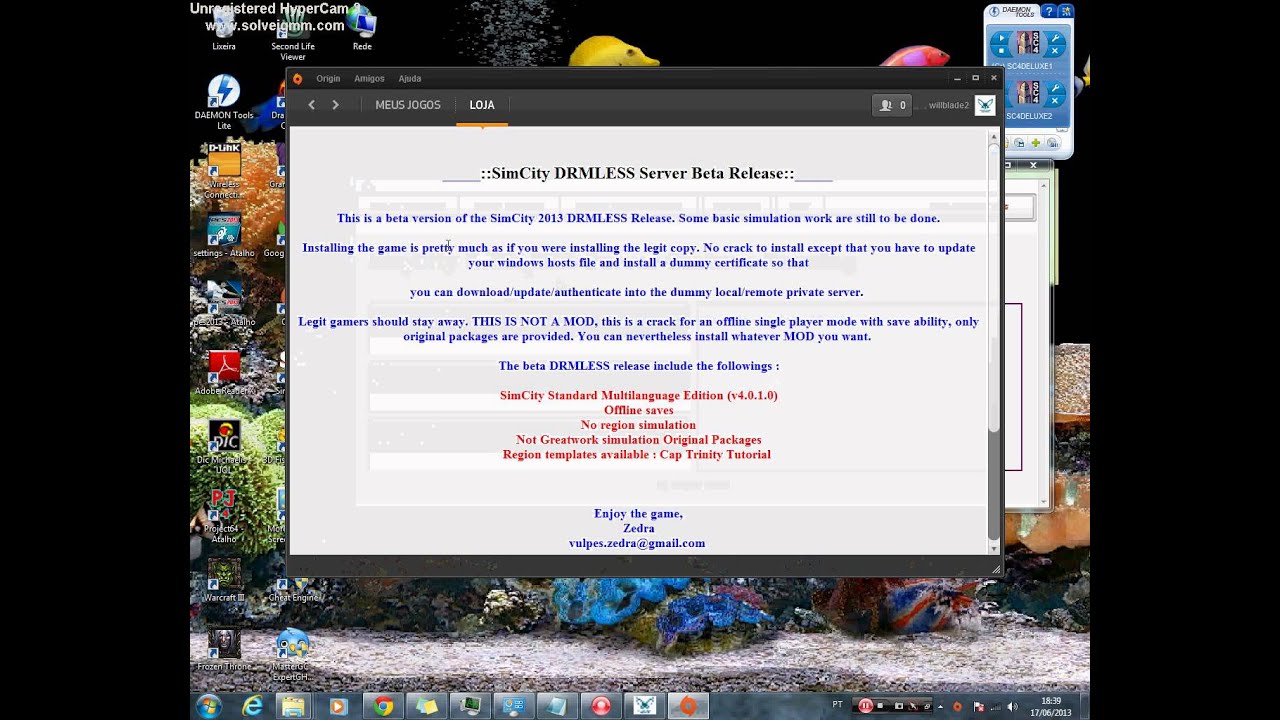The height and width of the screenshot is (720, 1280).
Task: Go forward with Origin's forward arrow
Action: (335, 105)
